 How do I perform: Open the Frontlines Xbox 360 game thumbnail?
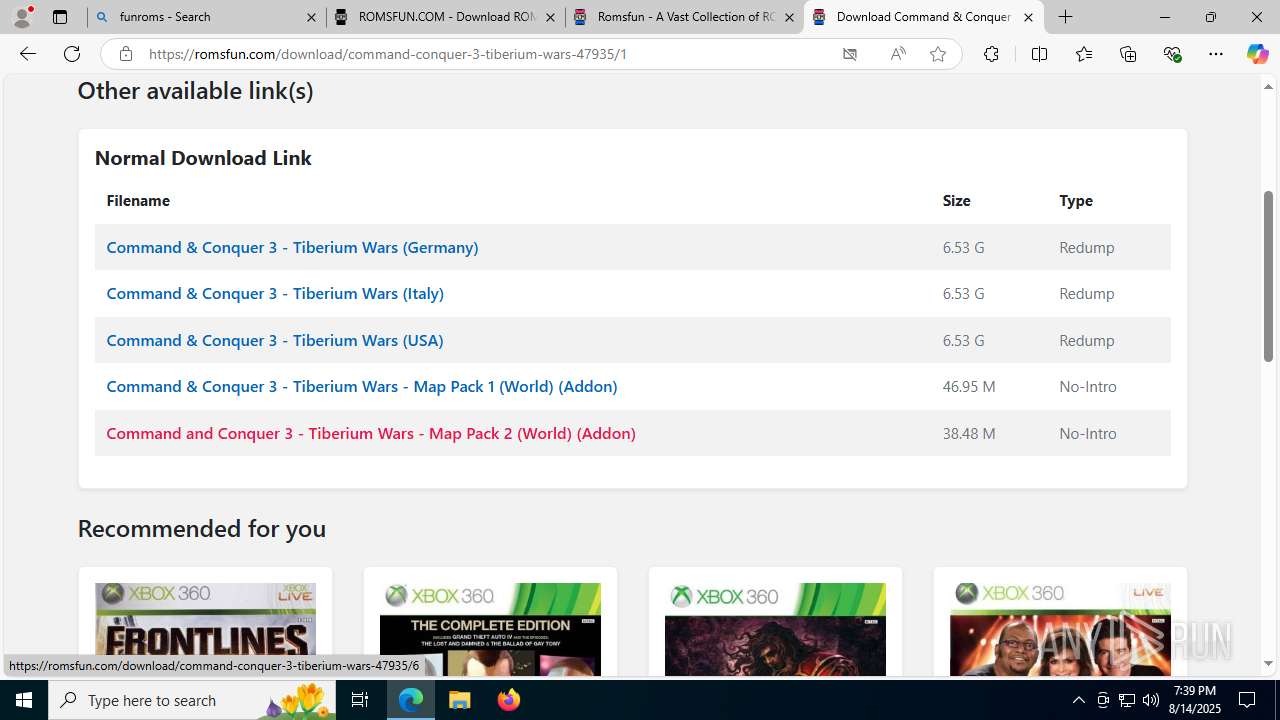coord(205,629)
